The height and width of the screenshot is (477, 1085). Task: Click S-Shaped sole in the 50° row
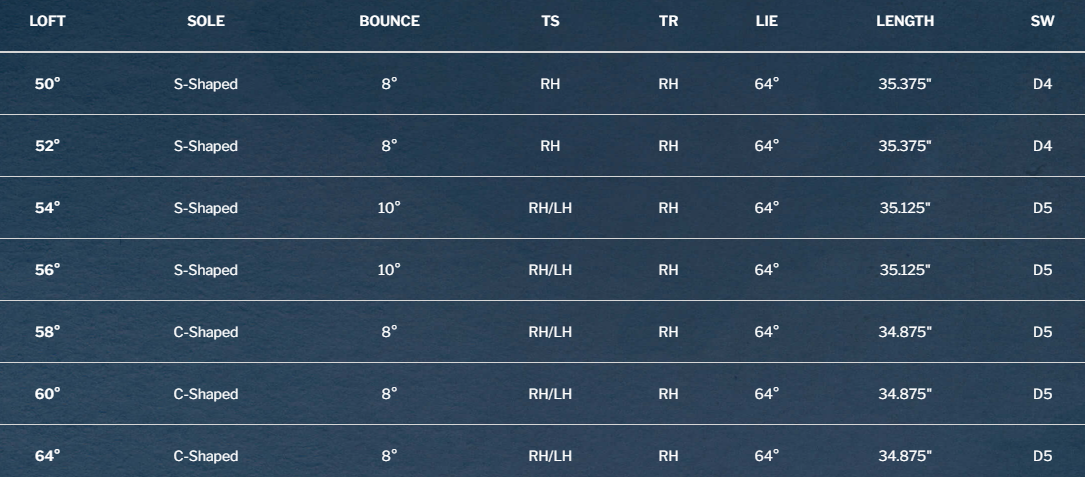206,84
